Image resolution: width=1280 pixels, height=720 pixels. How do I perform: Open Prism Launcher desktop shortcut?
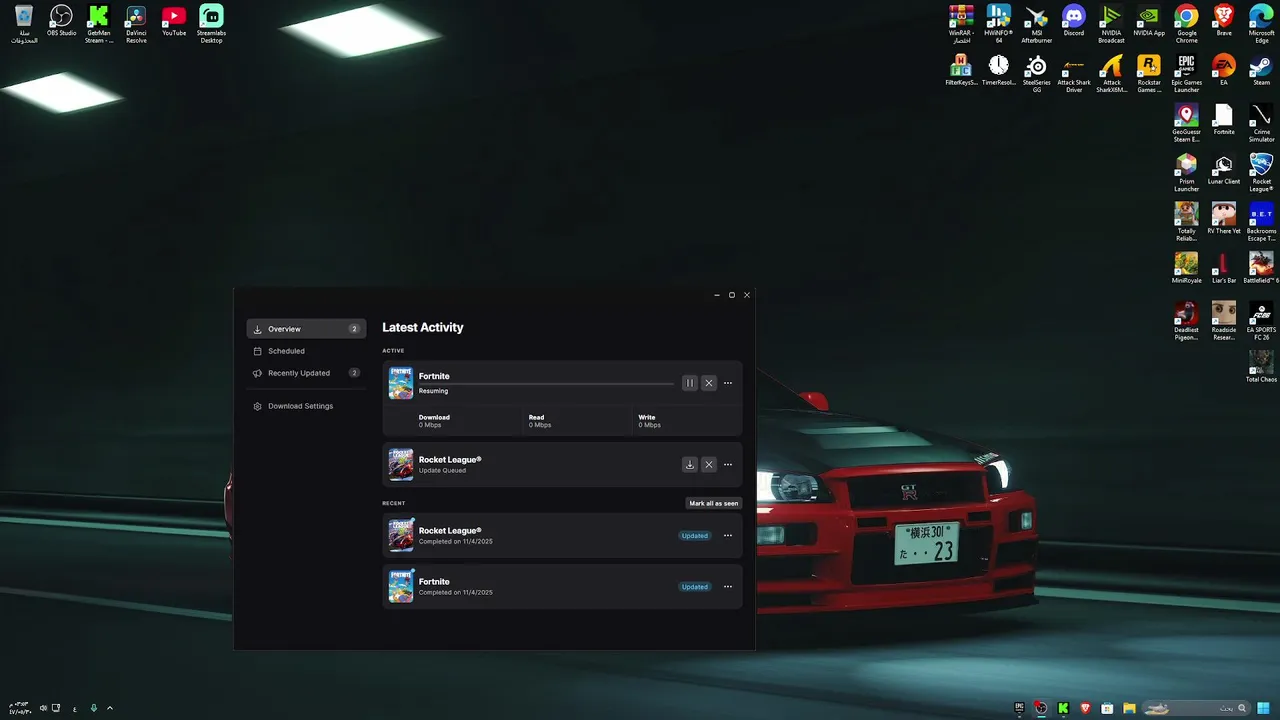(1186, 172)
